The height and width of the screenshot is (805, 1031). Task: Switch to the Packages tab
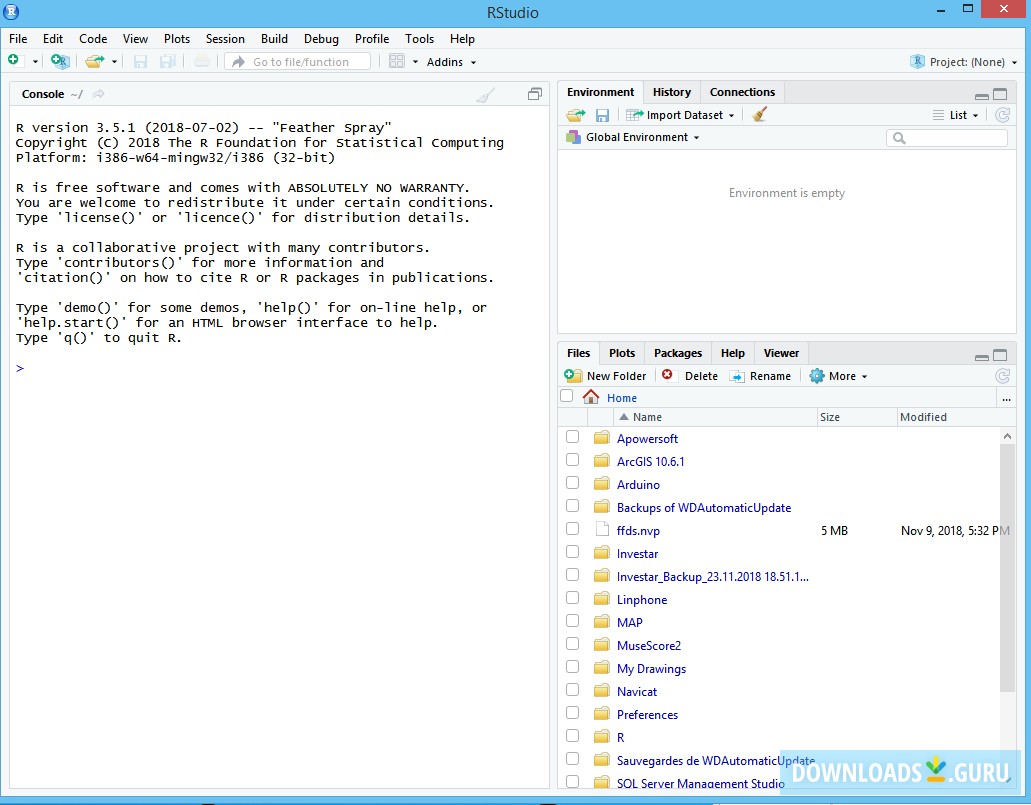click(678, 353)
